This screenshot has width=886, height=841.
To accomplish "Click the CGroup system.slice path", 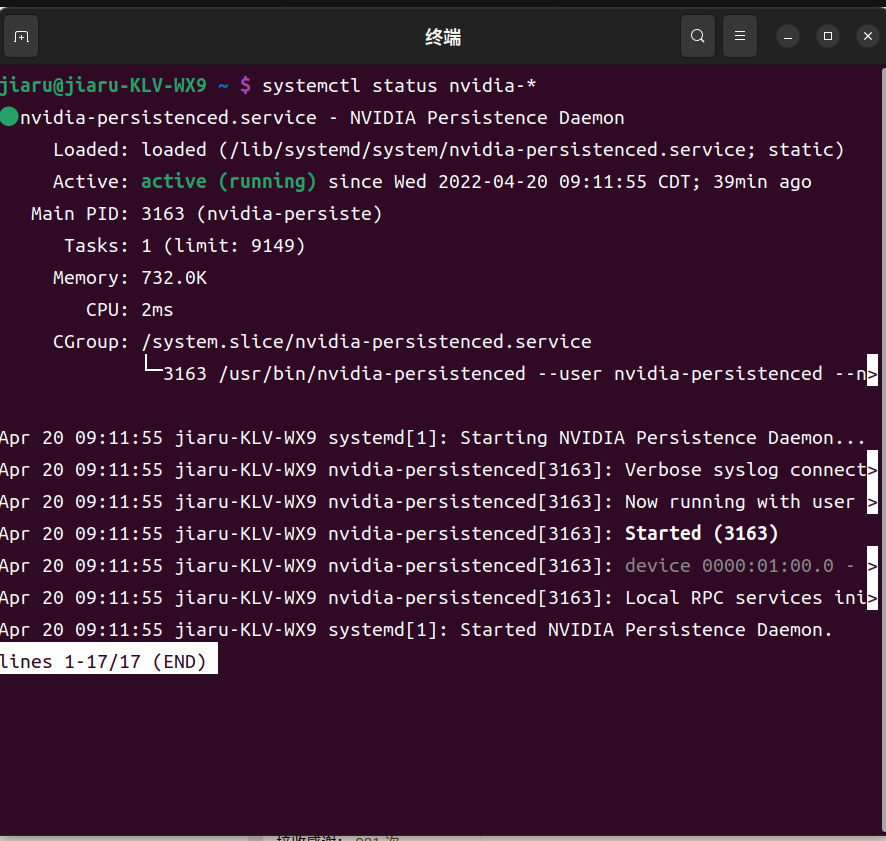I will [x=366, y=342].
